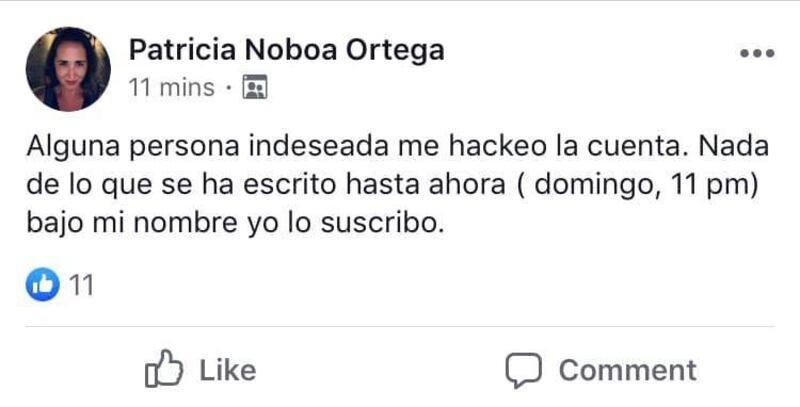Open the Patricia Noboa Ortega name link
The height and width of the screenshot is (407, 800).
coord(286,50)
